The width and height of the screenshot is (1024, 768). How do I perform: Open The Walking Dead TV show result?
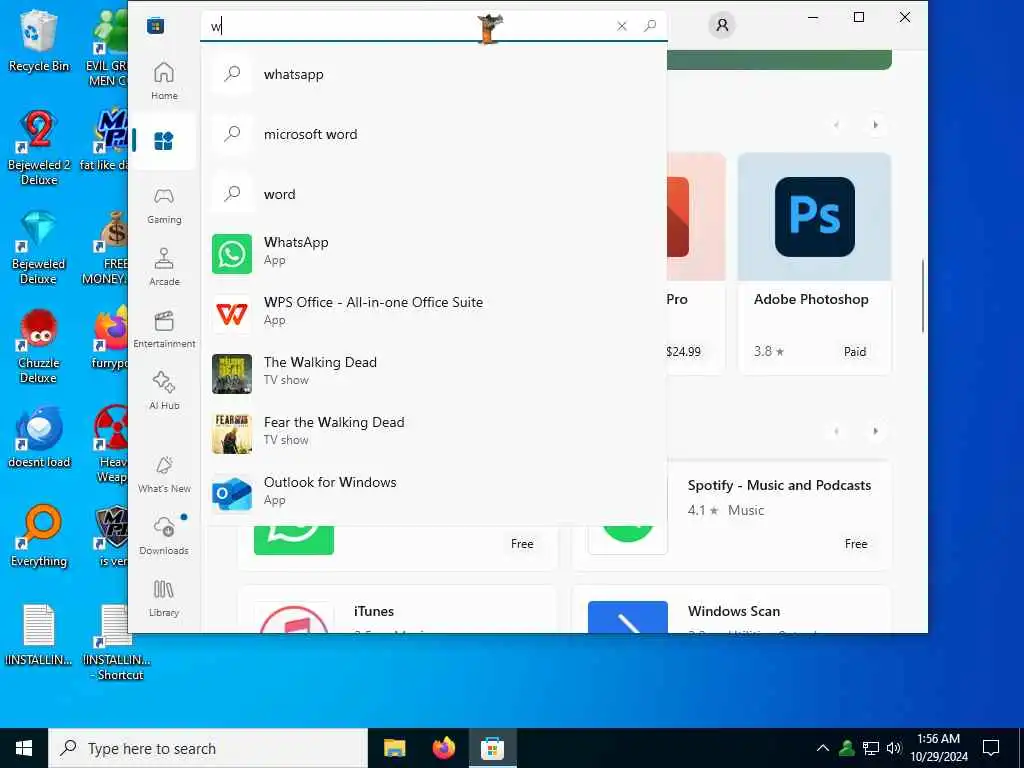pyautogui.click(x=434, y=374)
